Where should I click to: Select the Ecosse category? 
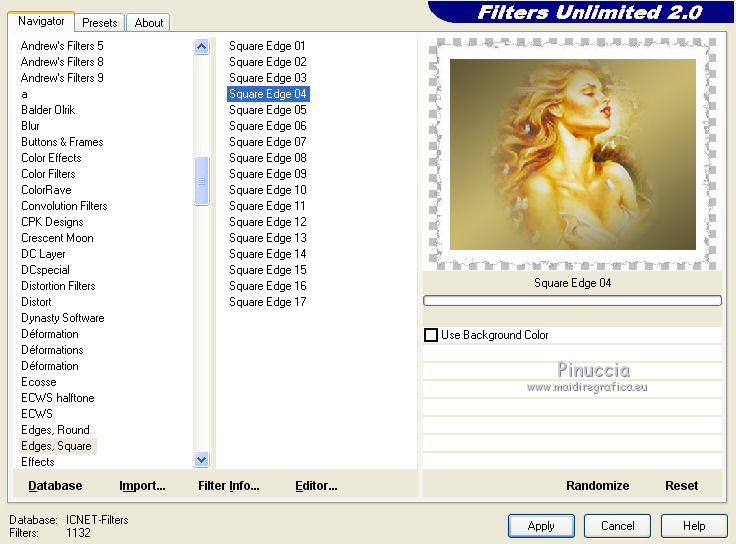[38, 382]
